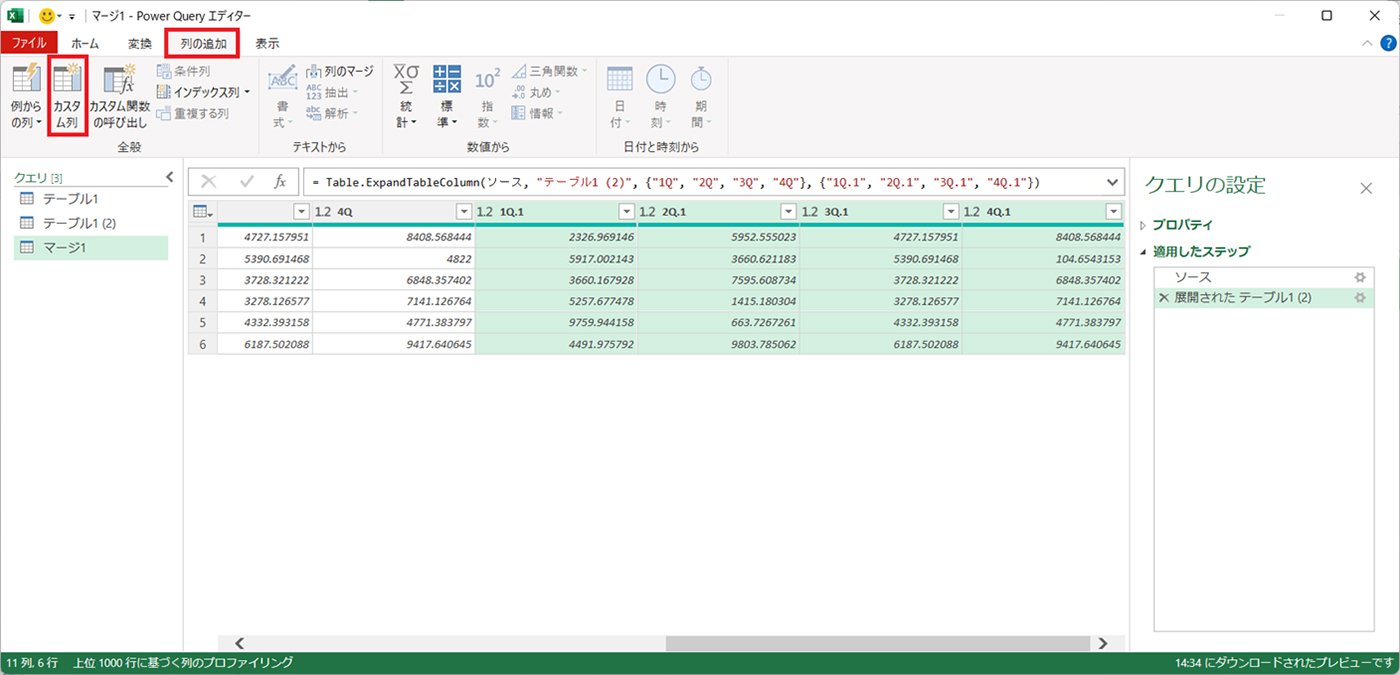The height and width of the screenshot is (675, 1400).
Task: Open 日付 date tool
Action: point(620,96)
